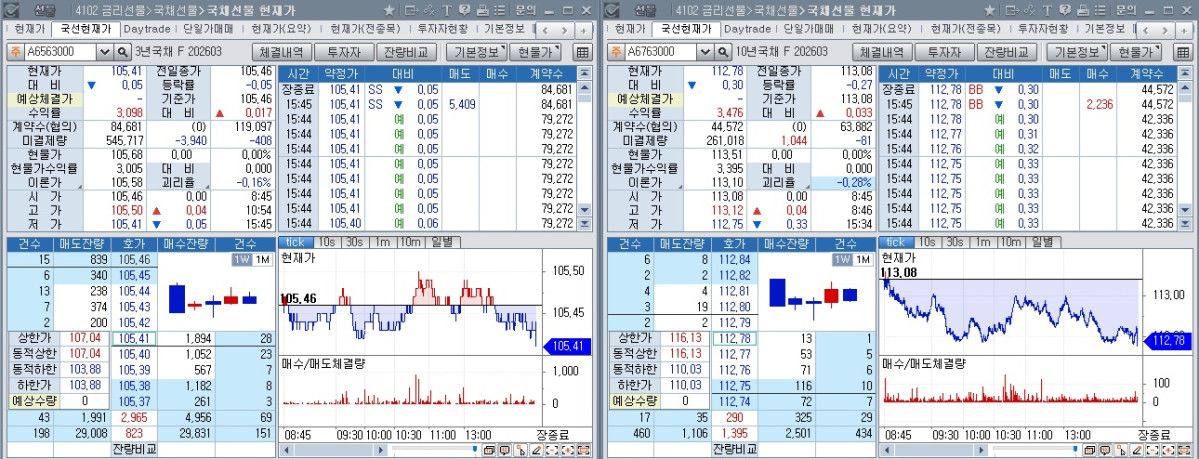Open help question-bubble icon in left window
This screenshot has width=1199, height=459.
(x=464, y=11)
